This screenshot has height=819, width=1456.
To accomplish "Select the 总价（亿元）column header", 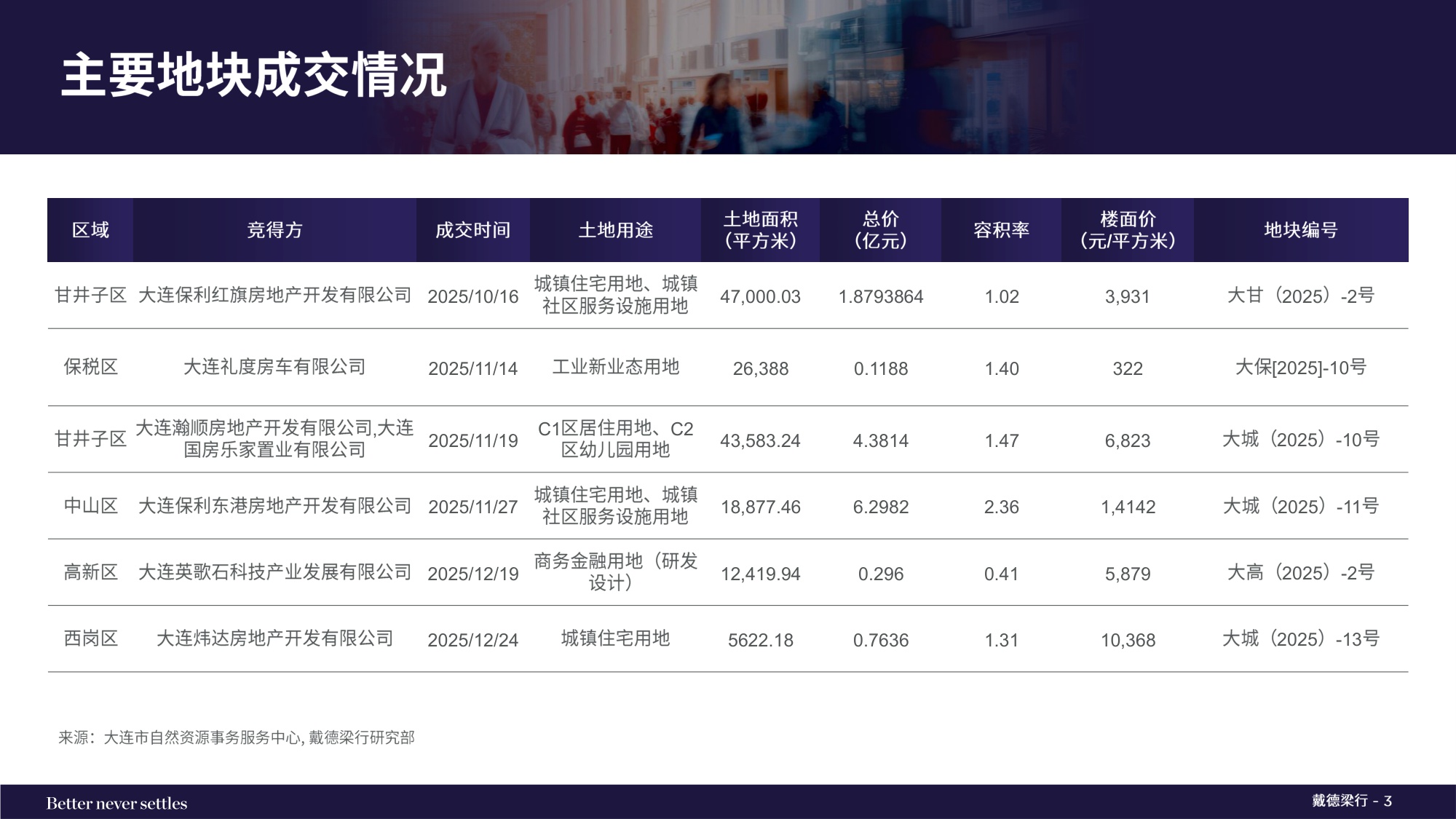I will click(881, 231).
